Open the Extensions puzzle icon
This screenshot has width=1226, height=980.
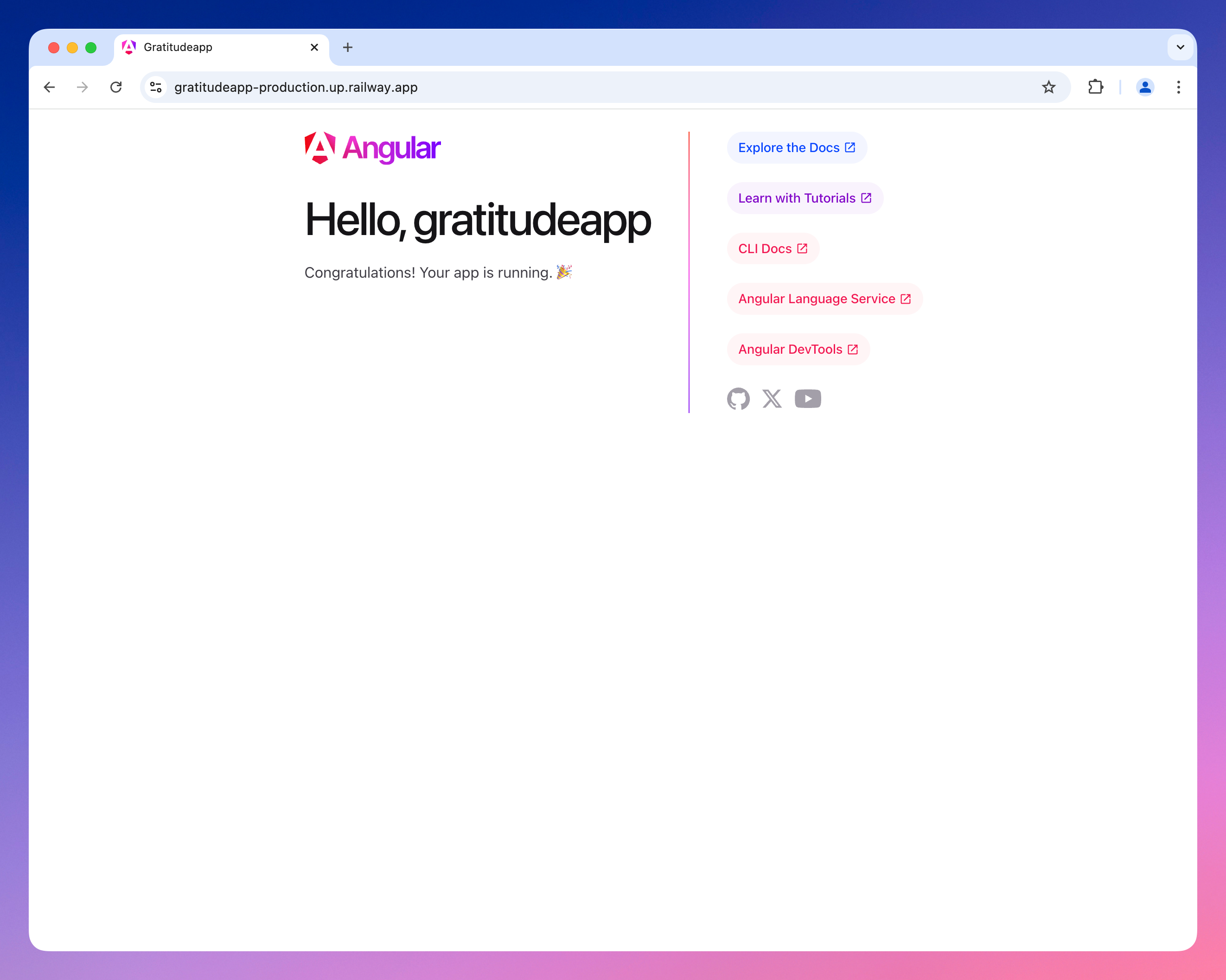[x=1095, y=87]
